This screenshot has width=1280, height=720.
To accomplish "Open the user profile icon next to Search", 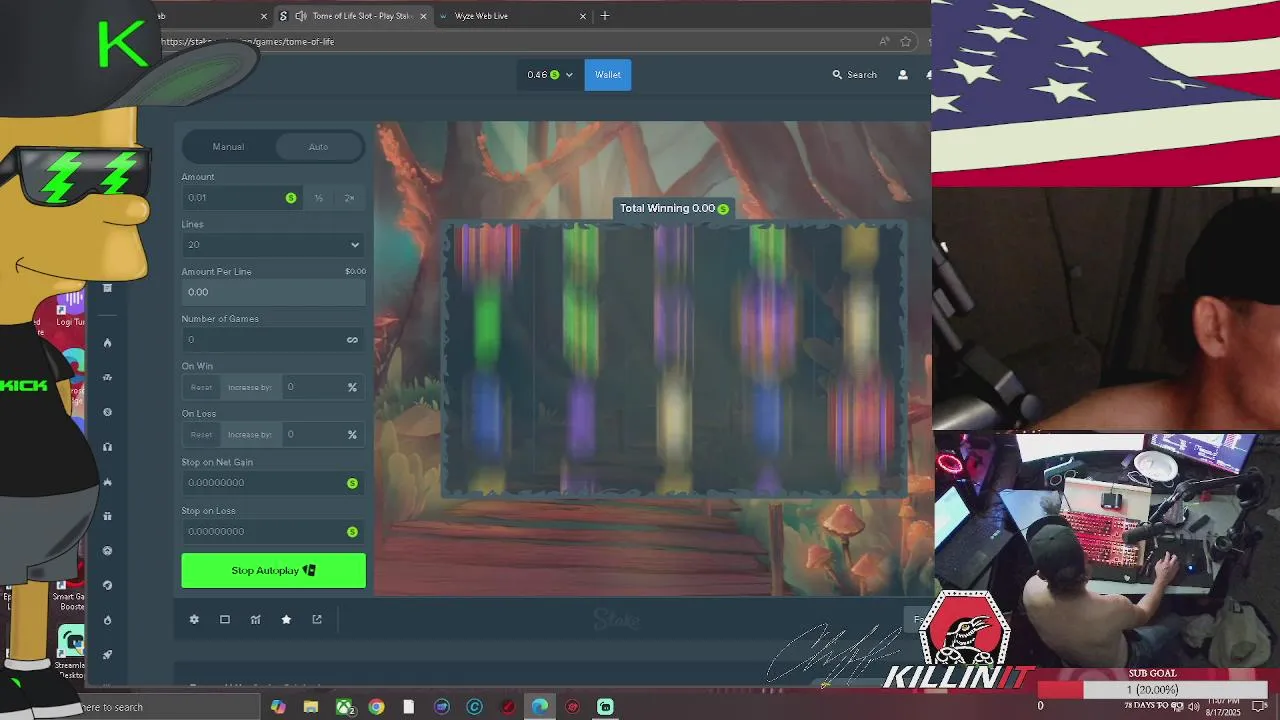I will (903, 75).
